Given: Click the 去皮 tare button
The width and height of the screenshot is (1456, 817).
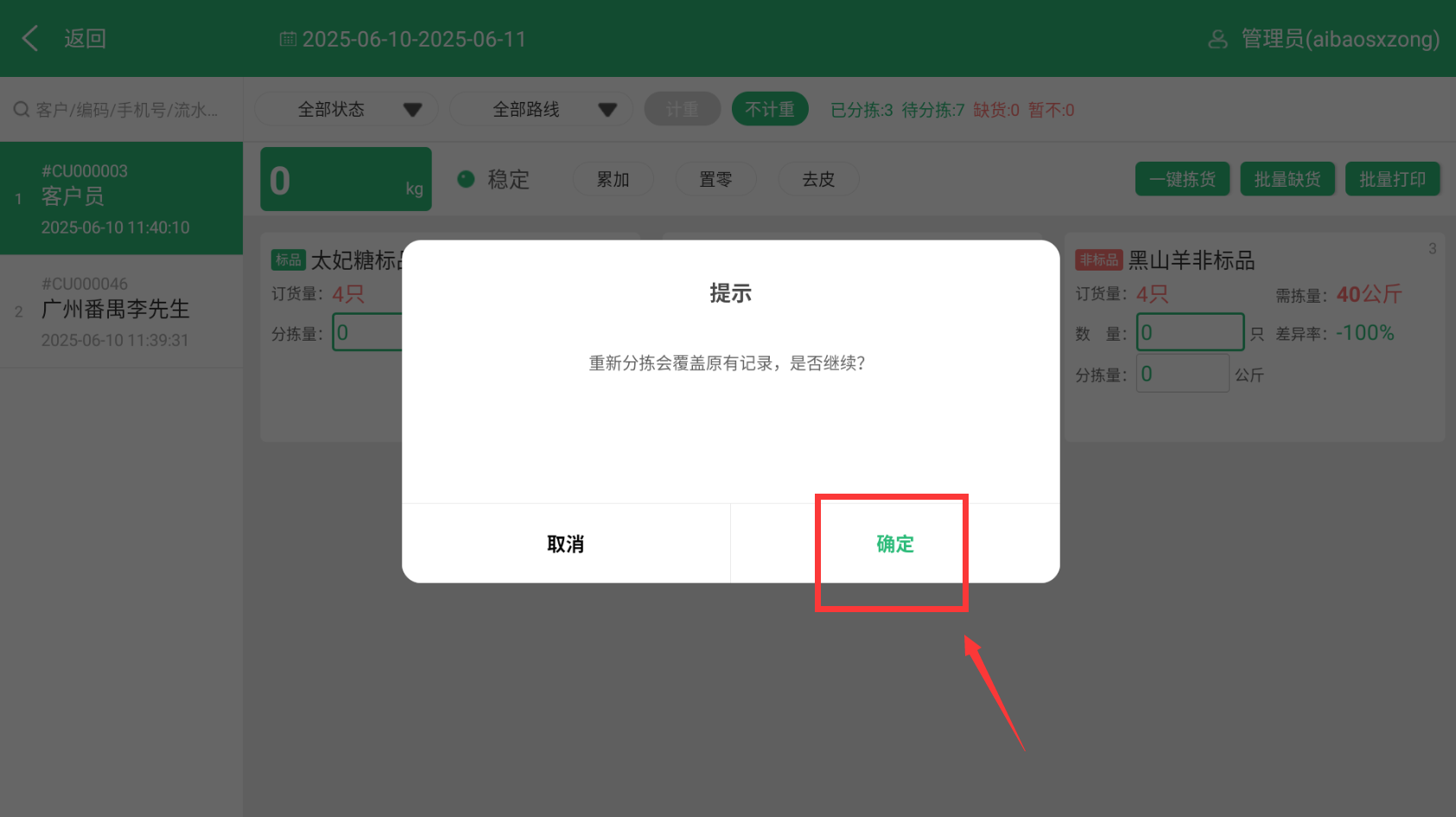Looking at the screenshot, I should pos(818,179).
